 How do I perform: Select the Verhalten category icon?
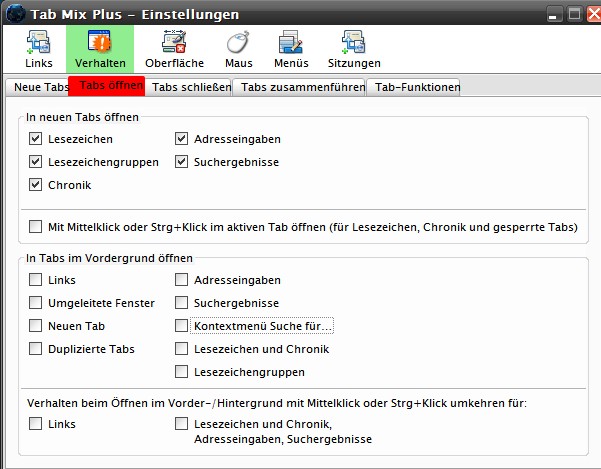tap(100, 49)
